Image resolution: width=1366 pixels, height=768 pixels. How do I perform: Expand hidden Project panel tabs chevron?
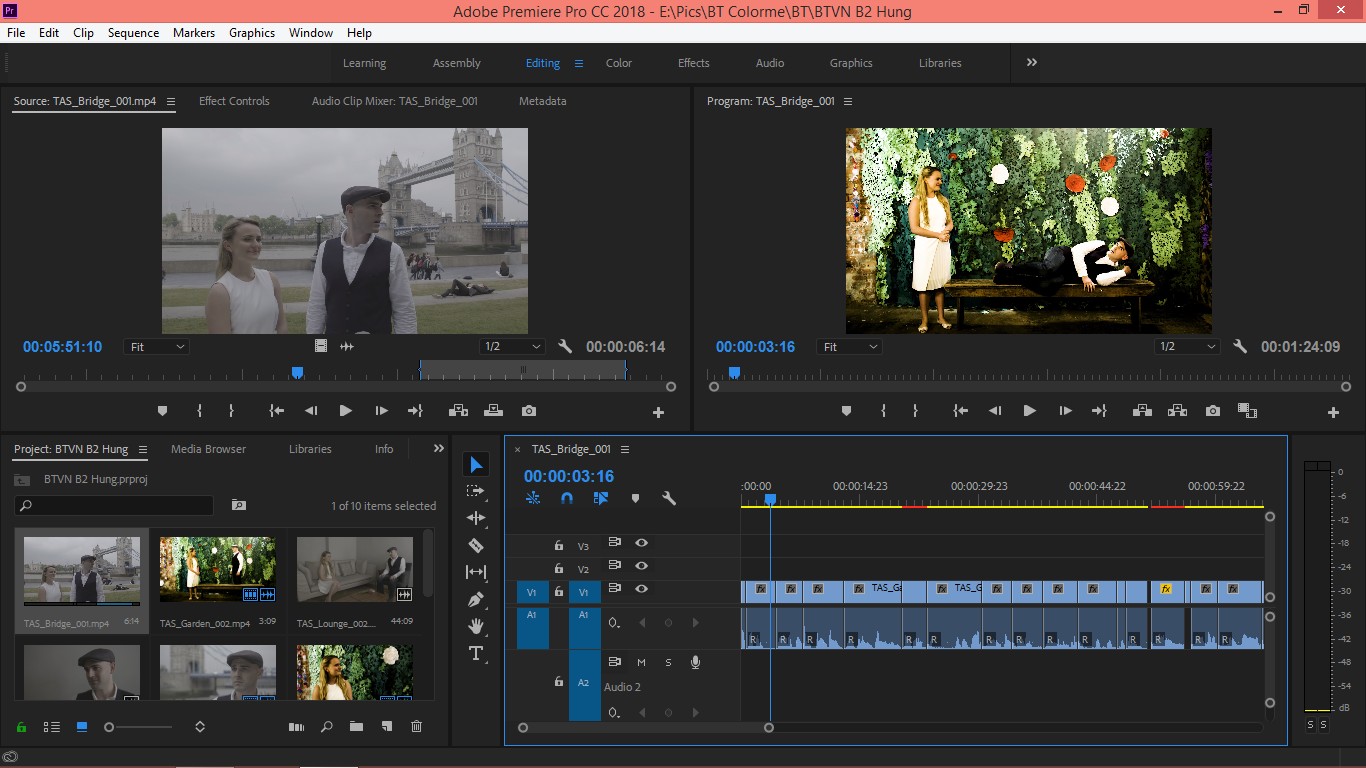point(438,449)
